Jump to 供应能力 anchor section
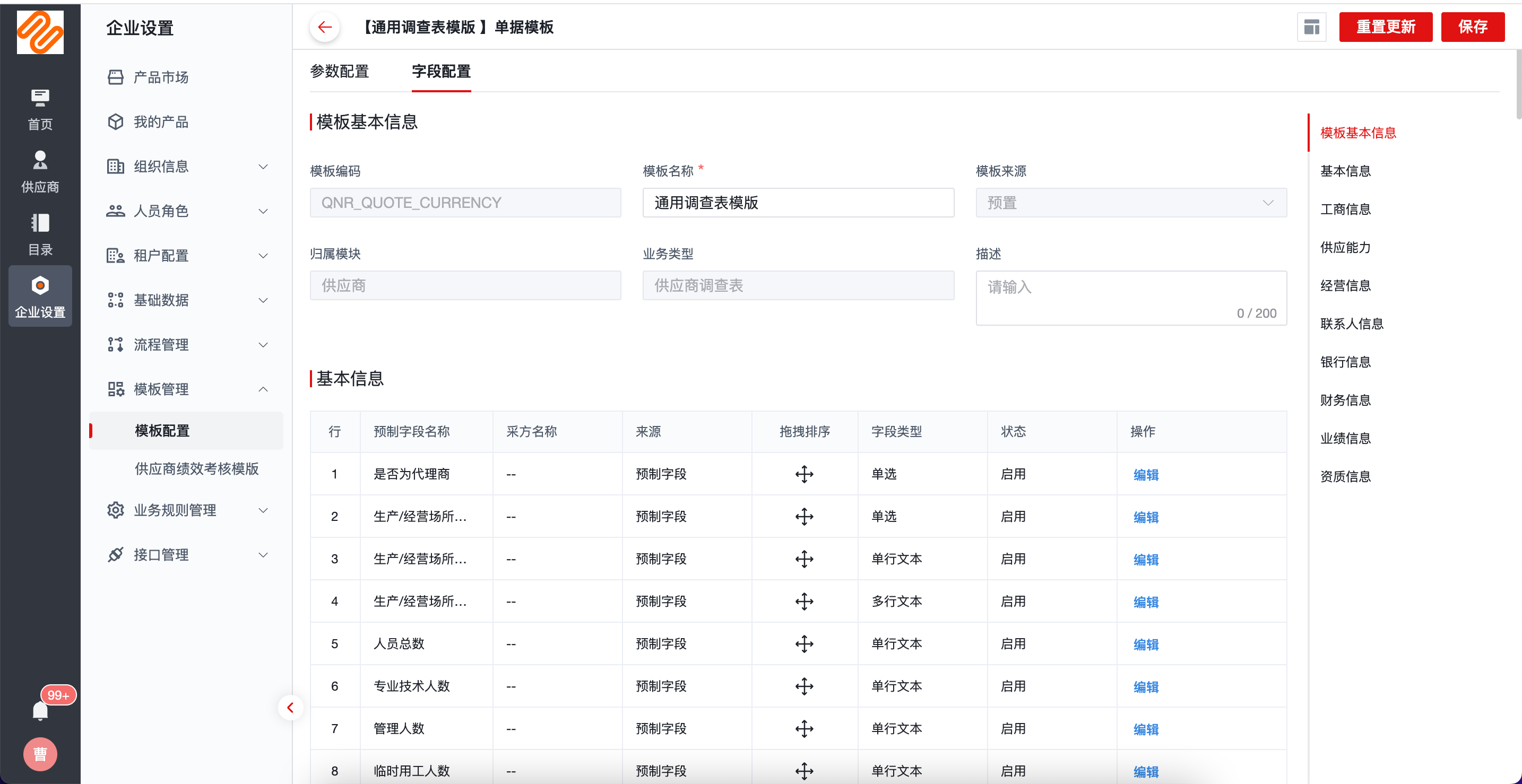Screen dimensions: 1522x784 tap(1345, 247)
